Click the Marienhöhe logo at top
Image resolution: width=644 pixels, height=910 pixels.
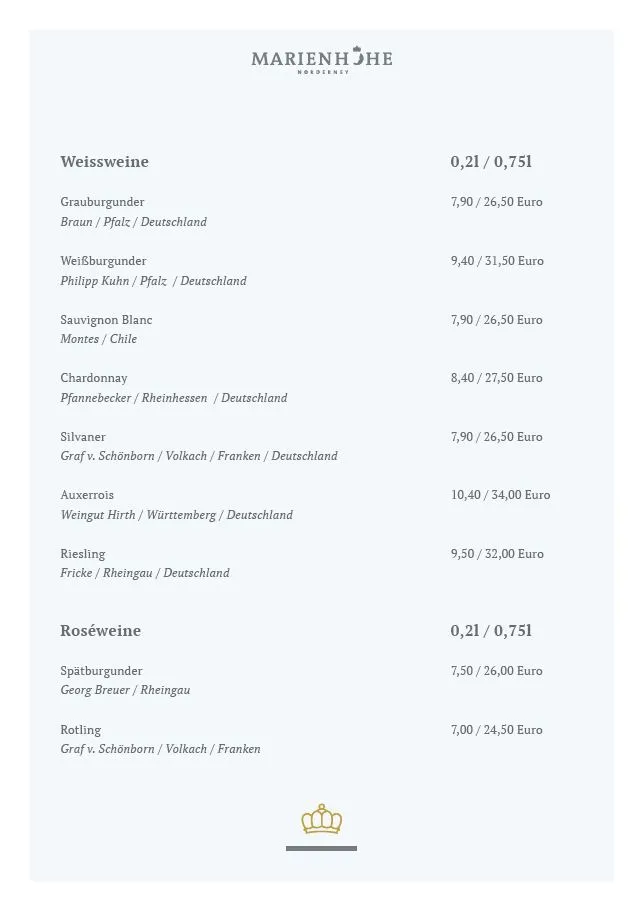321,59
